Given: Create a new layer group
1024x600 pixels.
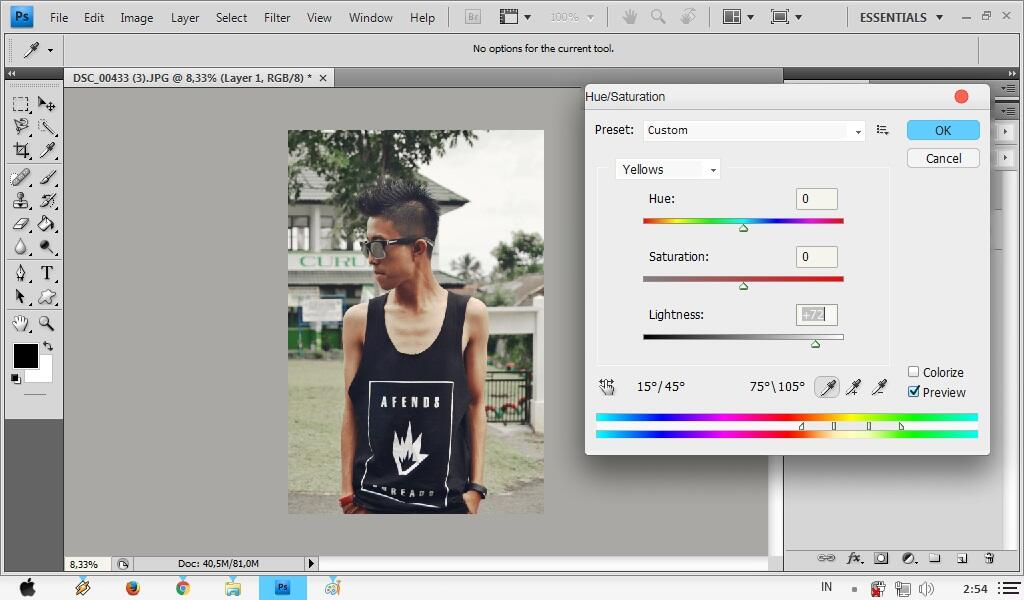Looking at the screenshot, I should pos(935,558).
